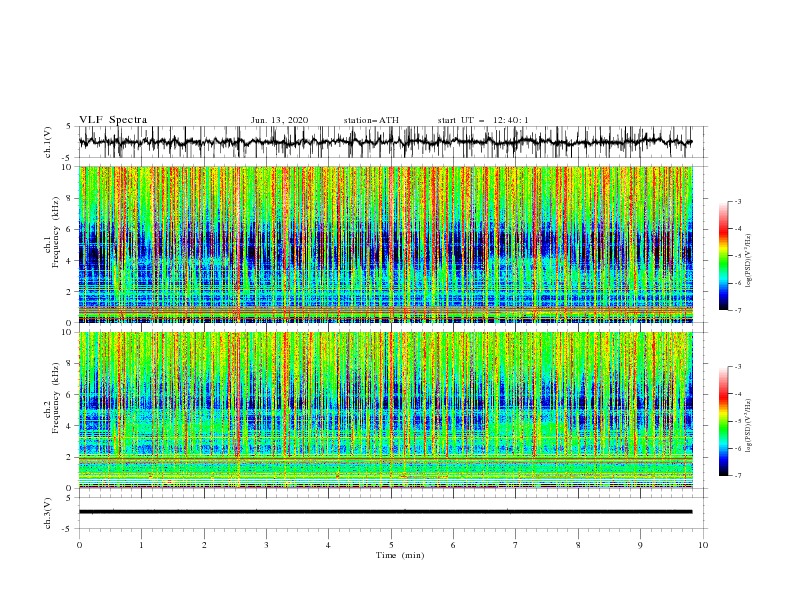Click the 'VLF Spectra' title text

[113, 120]
